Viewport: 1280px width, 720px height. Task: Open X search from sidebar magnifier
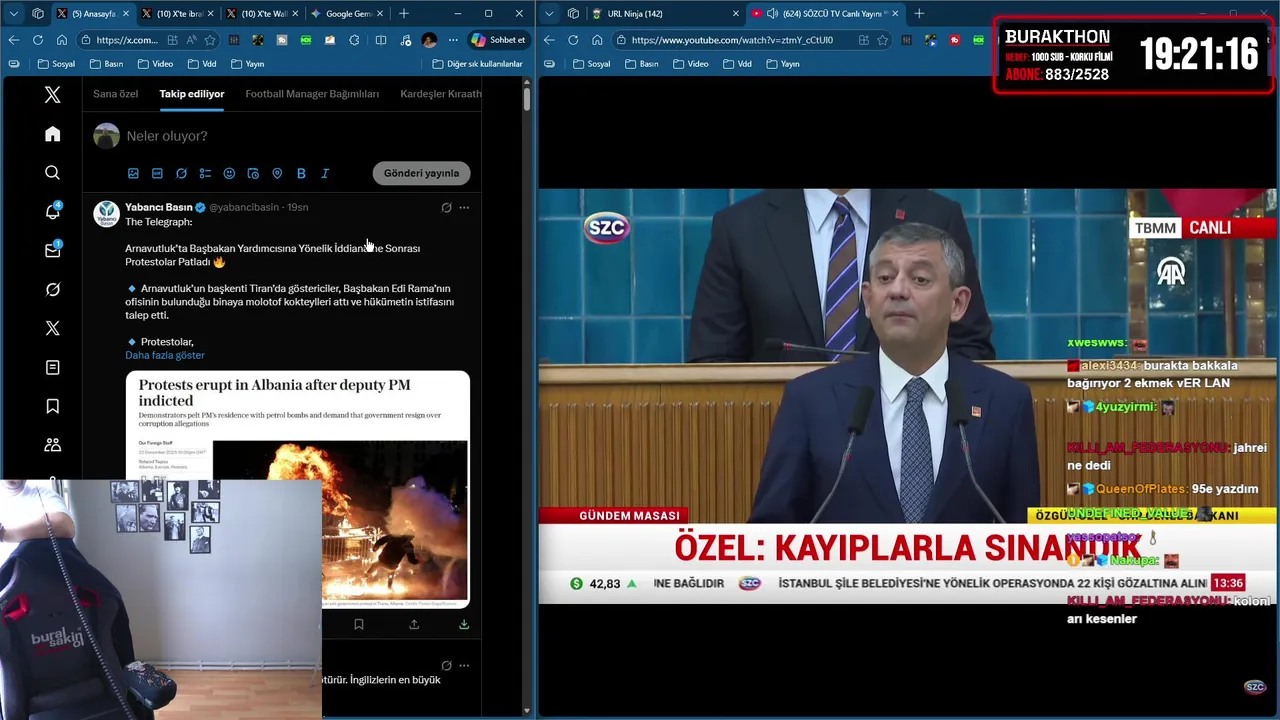(53, 173)
